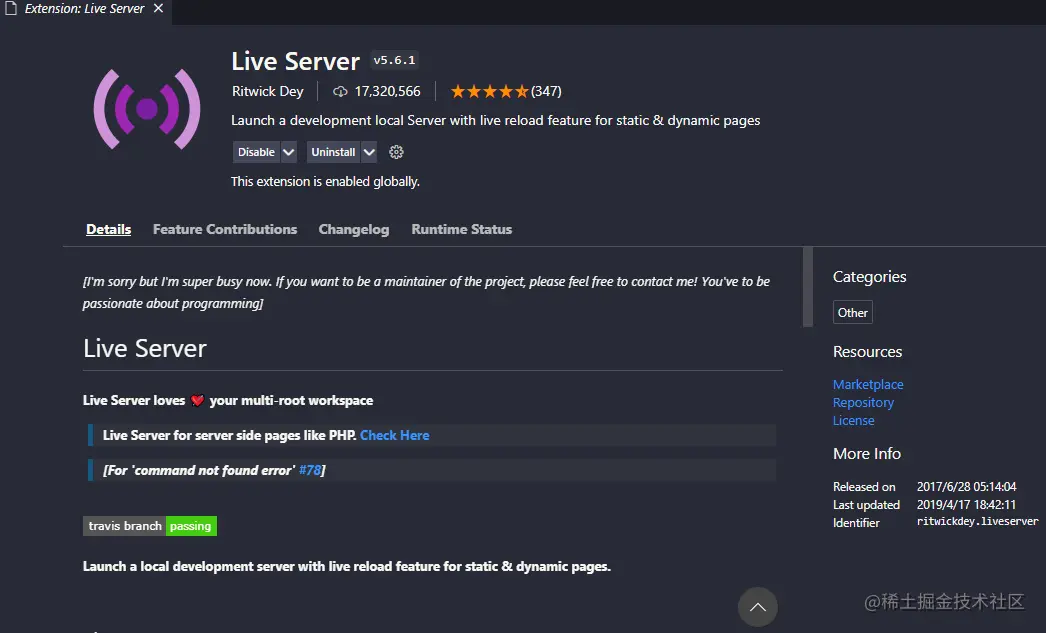Switch to the Details tab
Screen dimensions: 1046x633
(x=109, y=229)
